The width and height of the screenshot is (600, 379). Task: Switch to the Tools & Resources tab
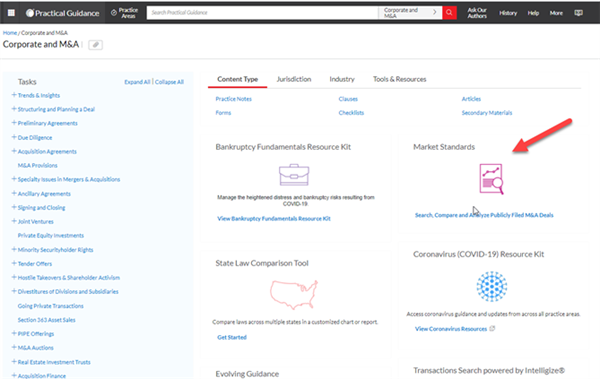click(x=399, y=79)
